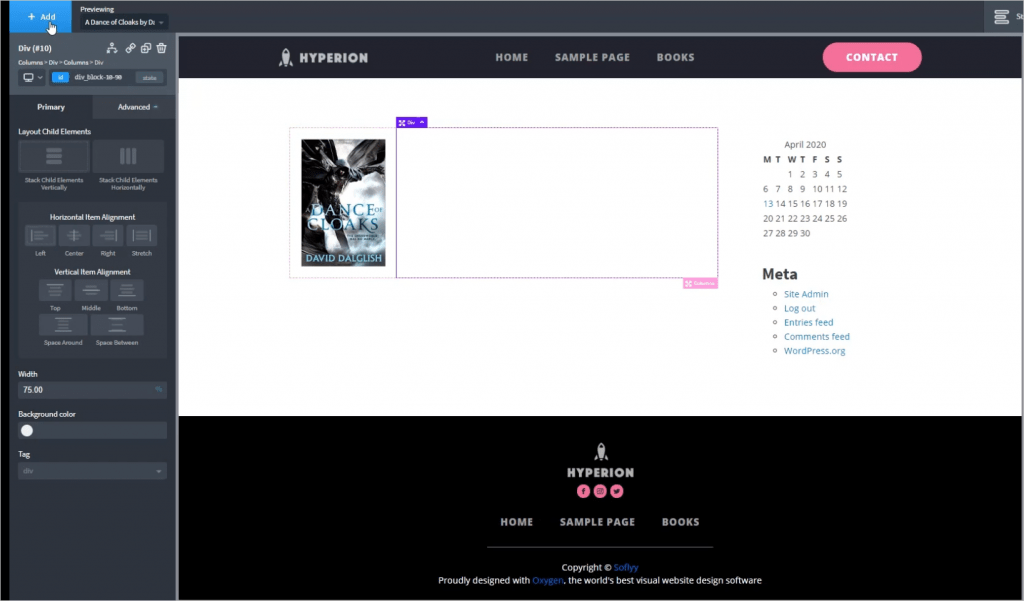Open the Background color swatch picker
The width and height of the screenshot is (1024, 601).
[26, 430]
